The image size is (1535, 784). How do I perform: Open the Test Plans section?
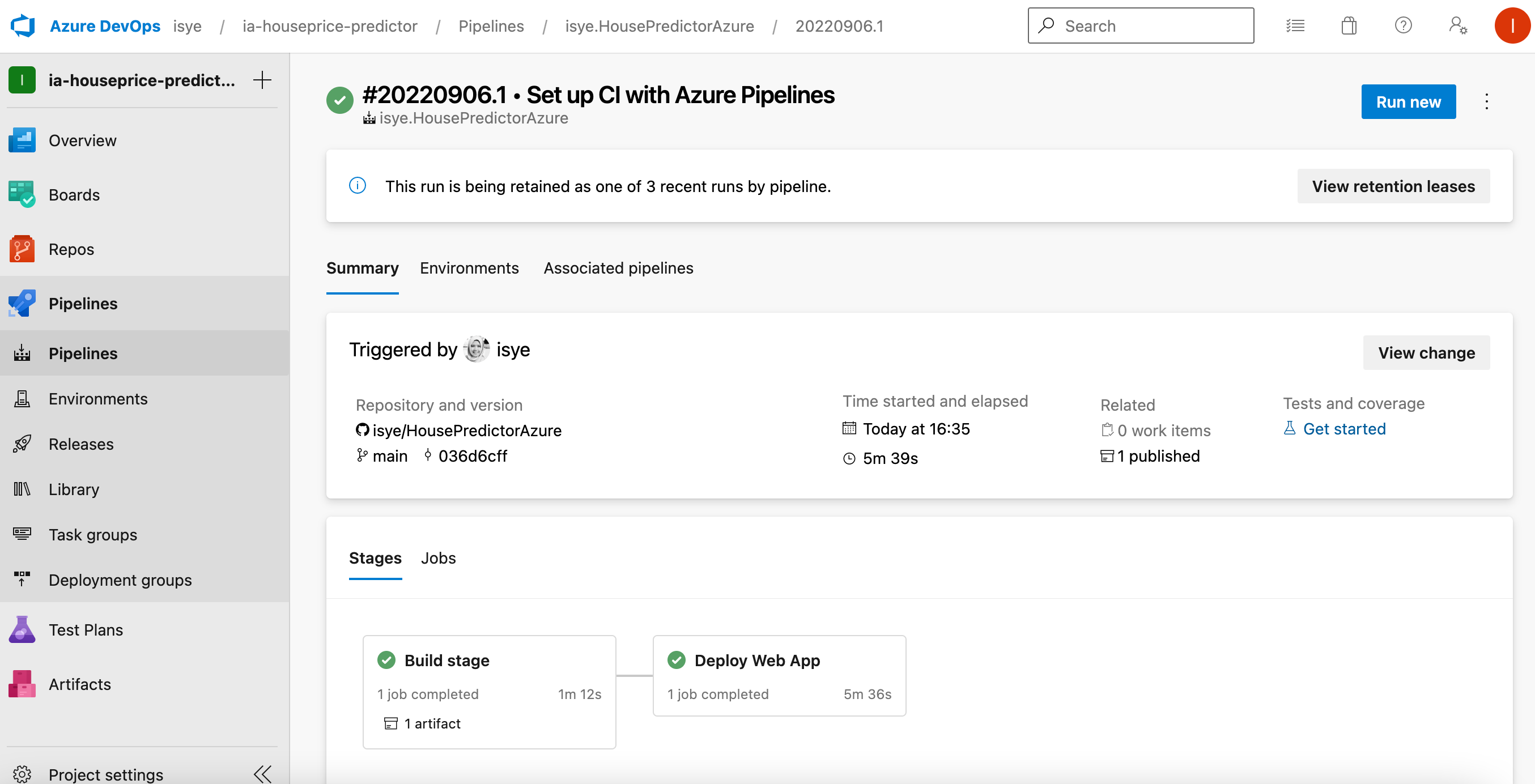[x=85, y=629]
